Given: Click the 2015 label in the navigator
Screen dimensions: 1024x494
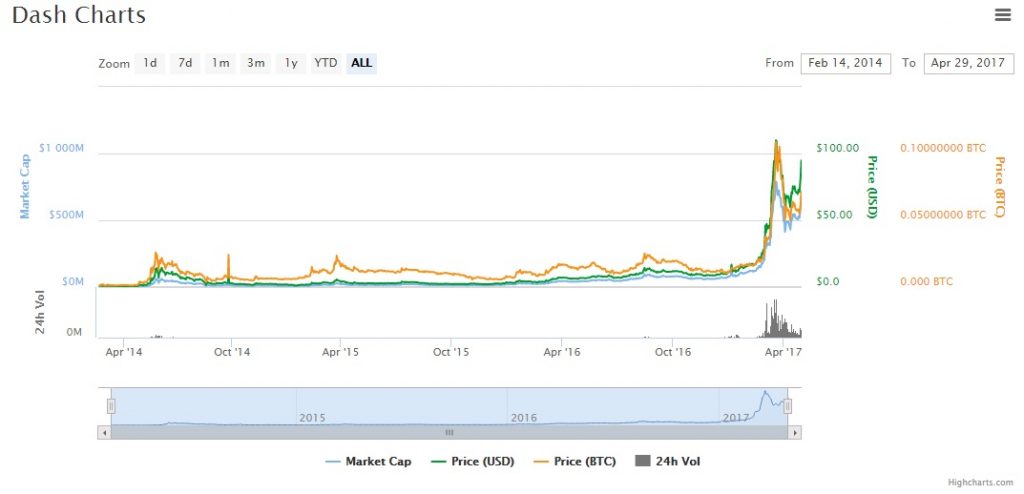Looking at the screenshot, I should coord(313,418).
